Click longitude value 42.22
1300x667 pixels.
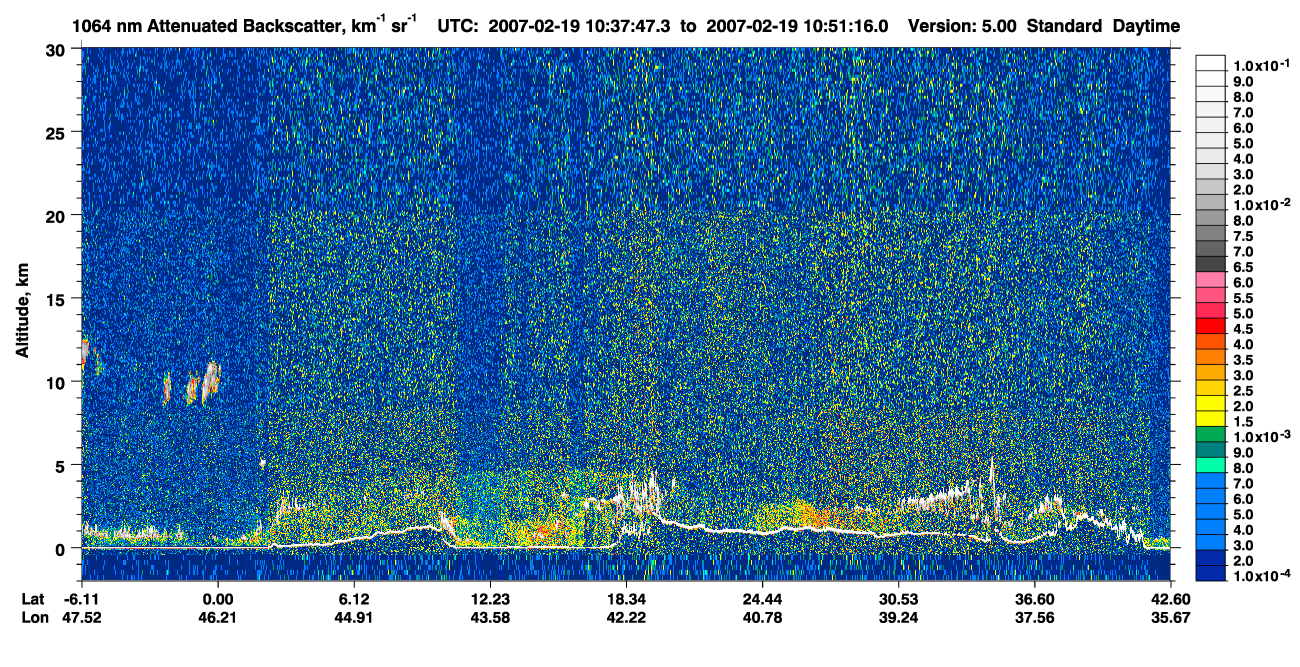tap(626, 617)
